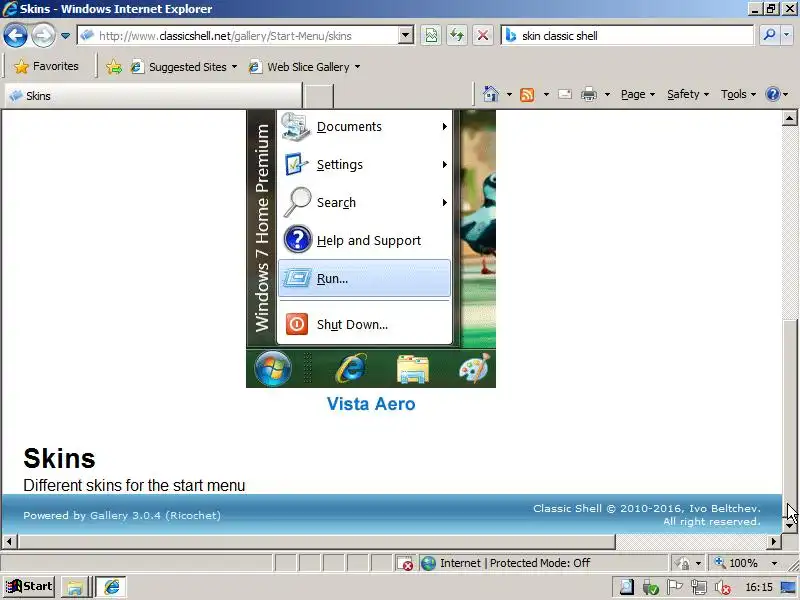This screenshot has width=800, height=600.
Task: Open the Favorites center
Action: 46,66
